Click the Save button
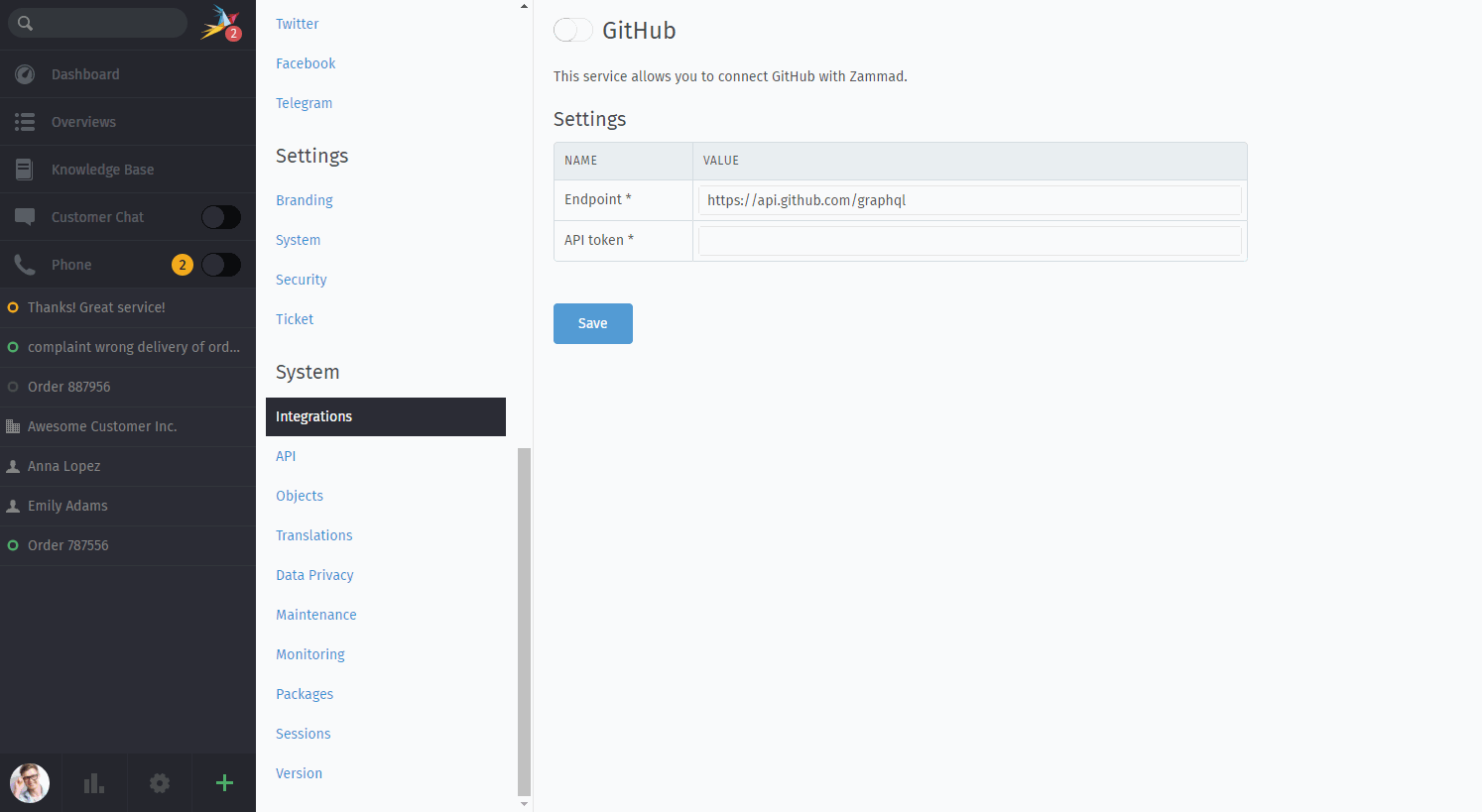Screen dimensions: 1482x812 click(x=593, y=323)
